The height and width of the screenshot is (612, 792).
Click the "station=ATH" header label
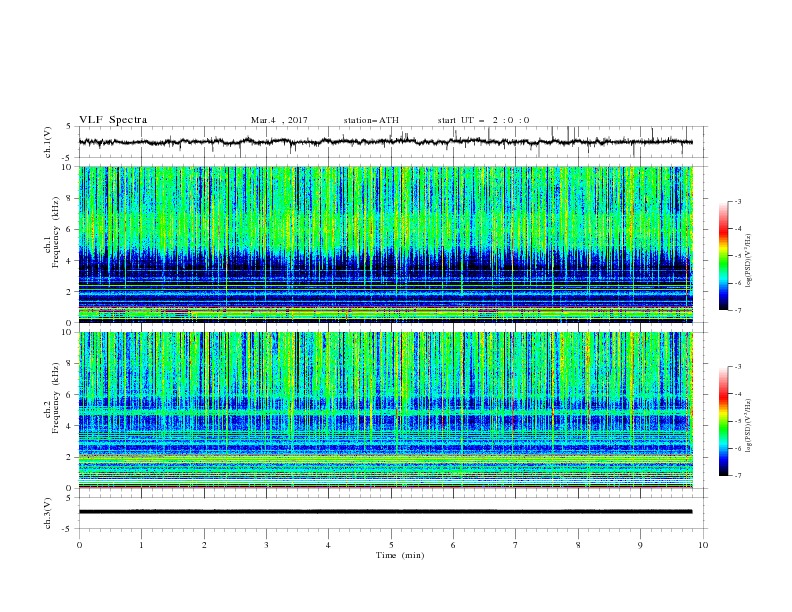tap(371, 120)
